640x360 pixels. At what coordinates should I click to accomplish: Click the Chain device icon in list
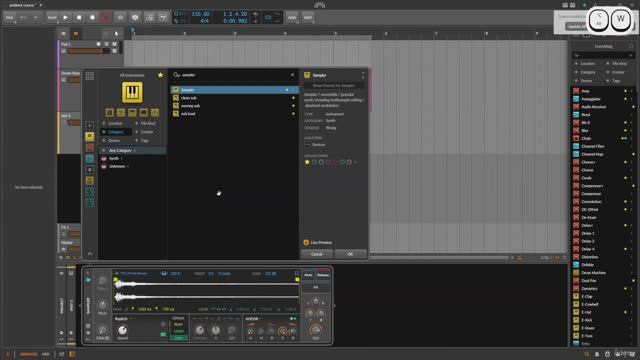point(576,138)
